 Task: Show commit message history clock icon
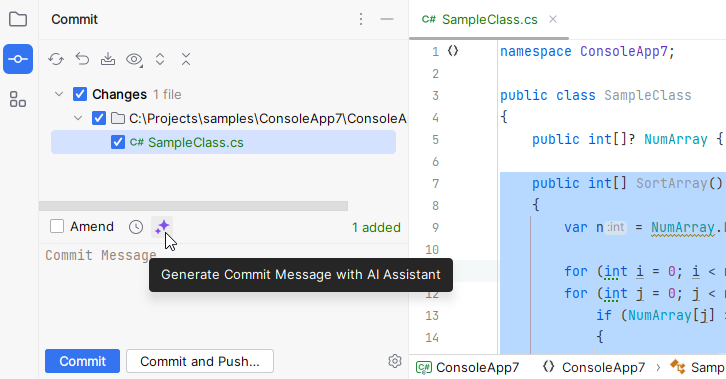point(136,227)
